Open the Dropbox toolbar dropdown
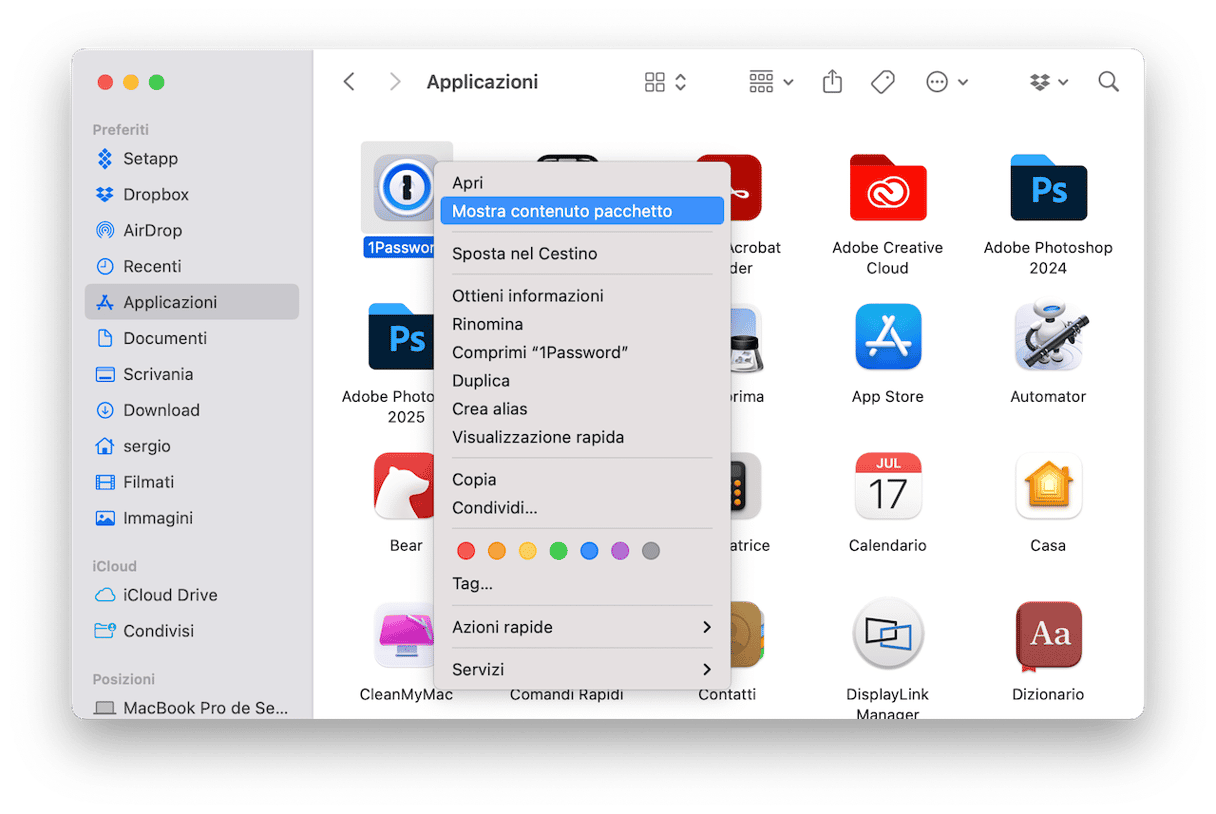The height and width of the screenshot is (814, 1216). (1048, 82)
